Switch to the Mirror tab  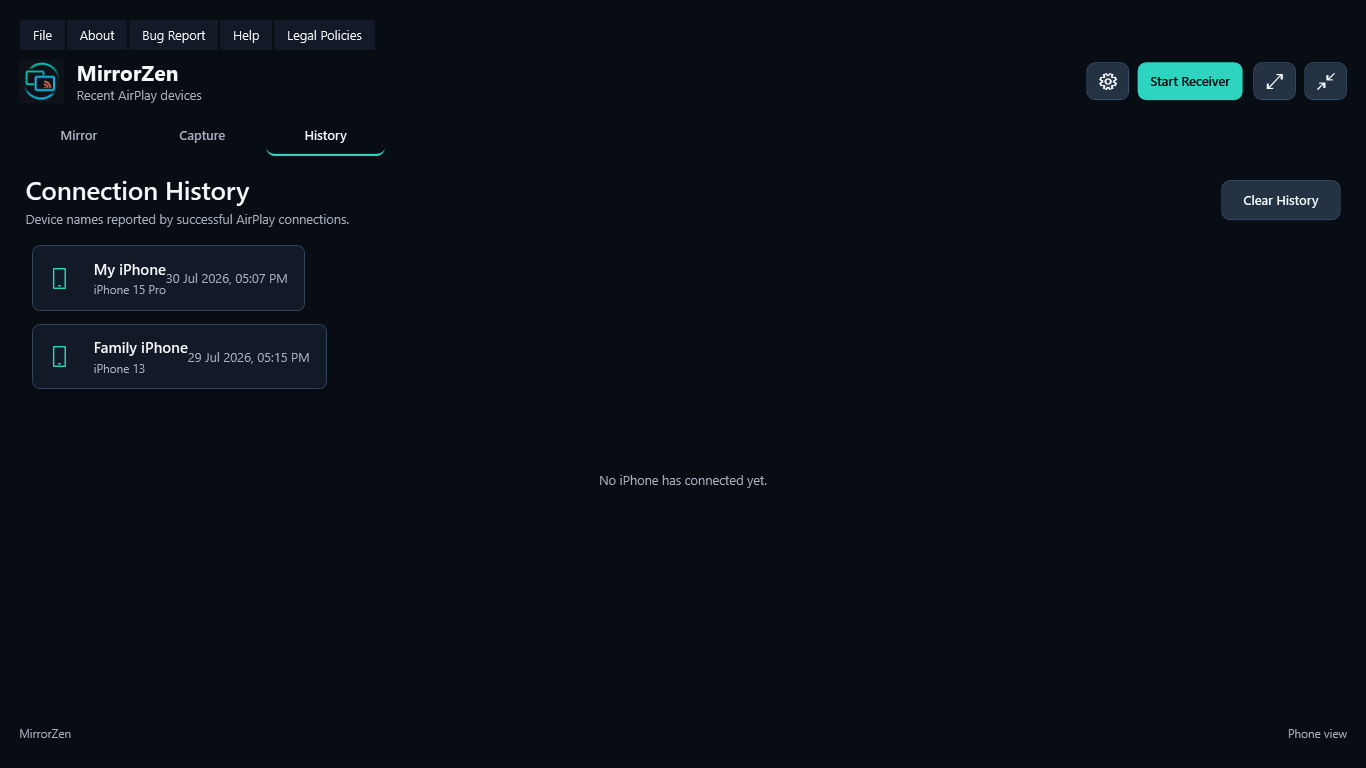click(79, 136)
